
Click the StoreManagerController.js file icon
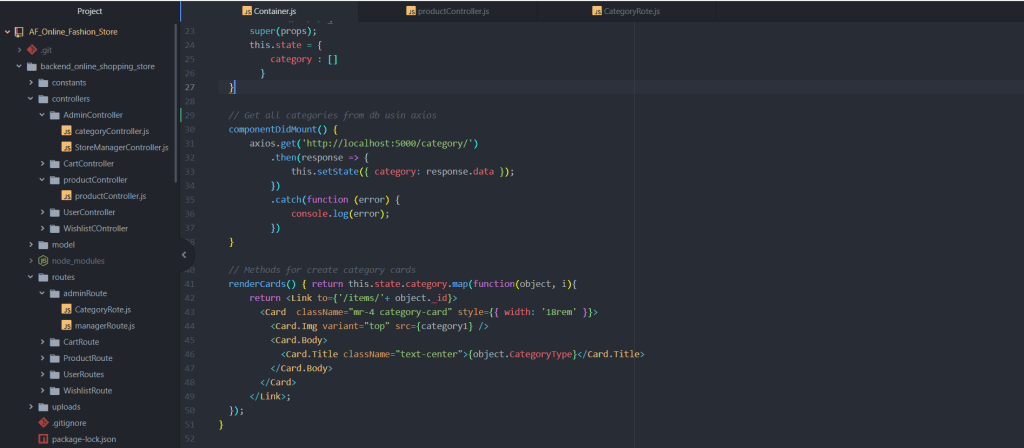pos(67,147)
